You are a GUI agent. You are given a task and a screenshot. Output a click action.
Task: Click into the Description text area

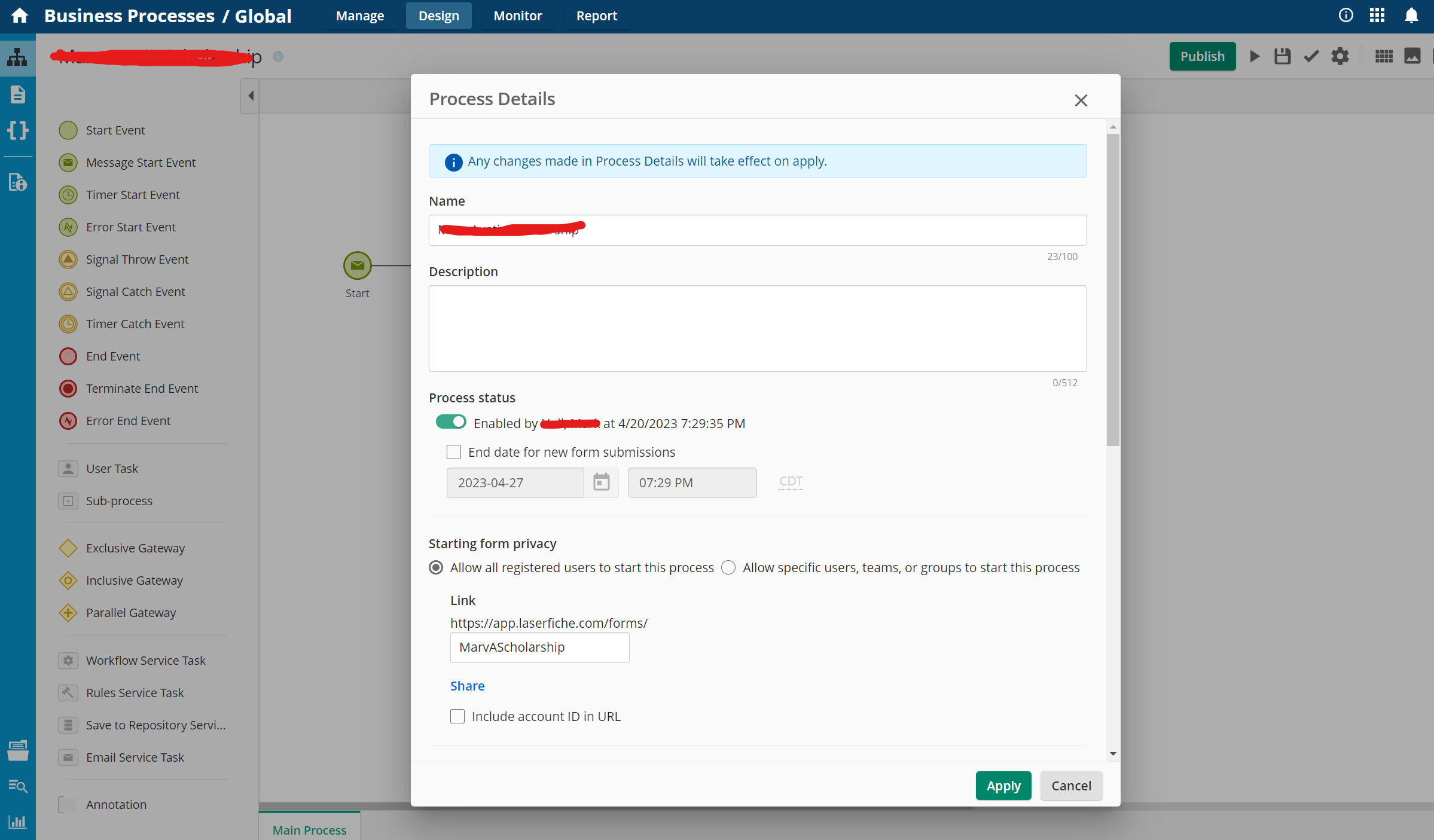pos(757,328)
